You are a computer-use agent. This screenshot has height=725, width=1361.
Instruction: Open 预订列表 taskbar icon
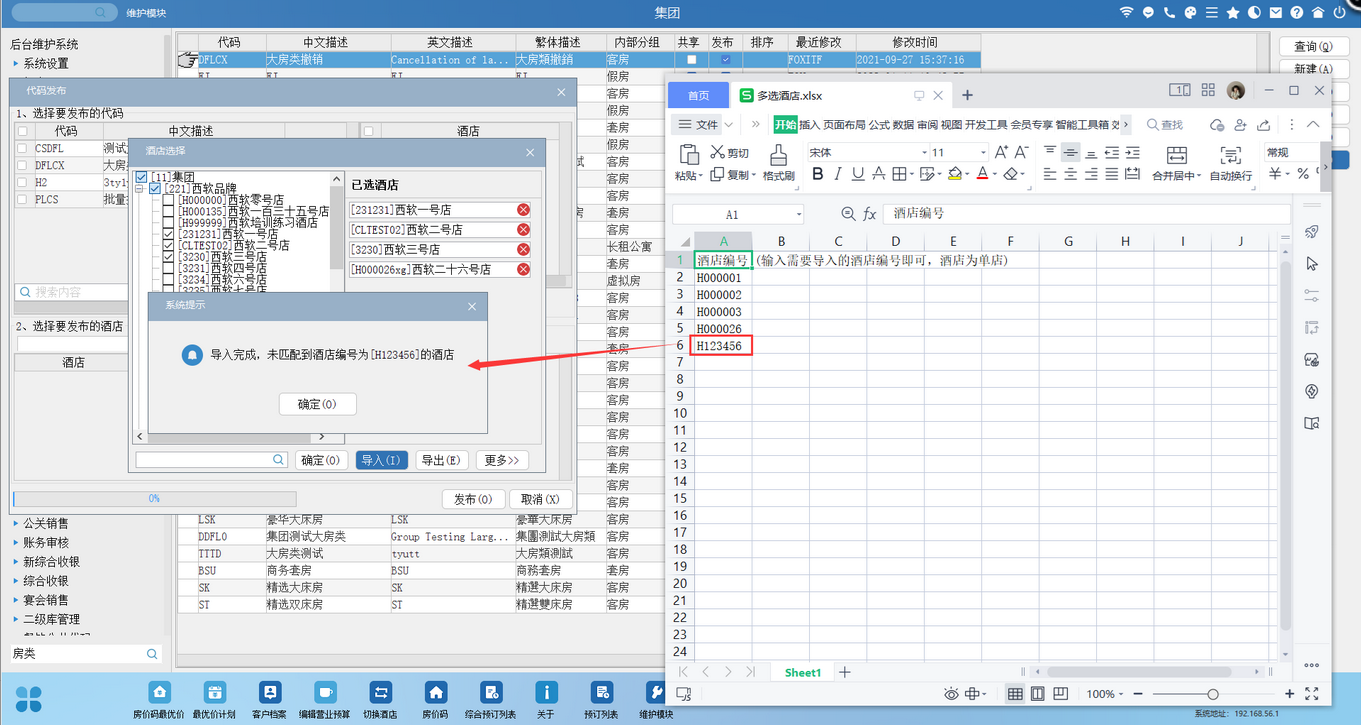click(601, 692)
